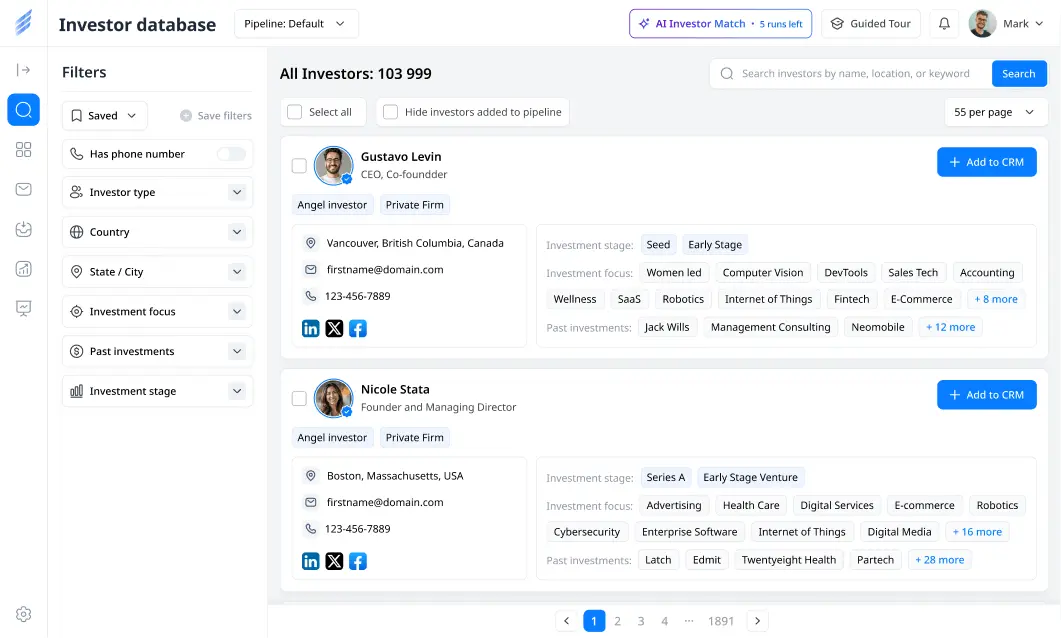Click the Computer Vision focus tag

(x=763, y=273)
